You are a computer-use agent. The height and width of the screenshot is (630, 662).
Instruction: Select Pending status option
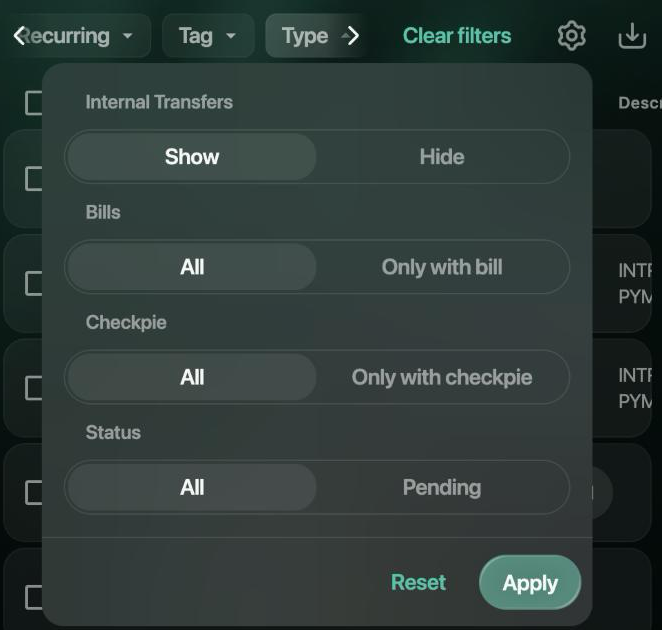coord(442,487)
